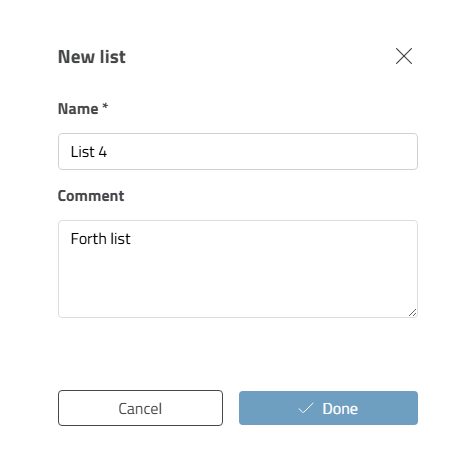
Task: Dismiss dialog using the X icon
Action: pyautogui.click(x=404, y=56)
